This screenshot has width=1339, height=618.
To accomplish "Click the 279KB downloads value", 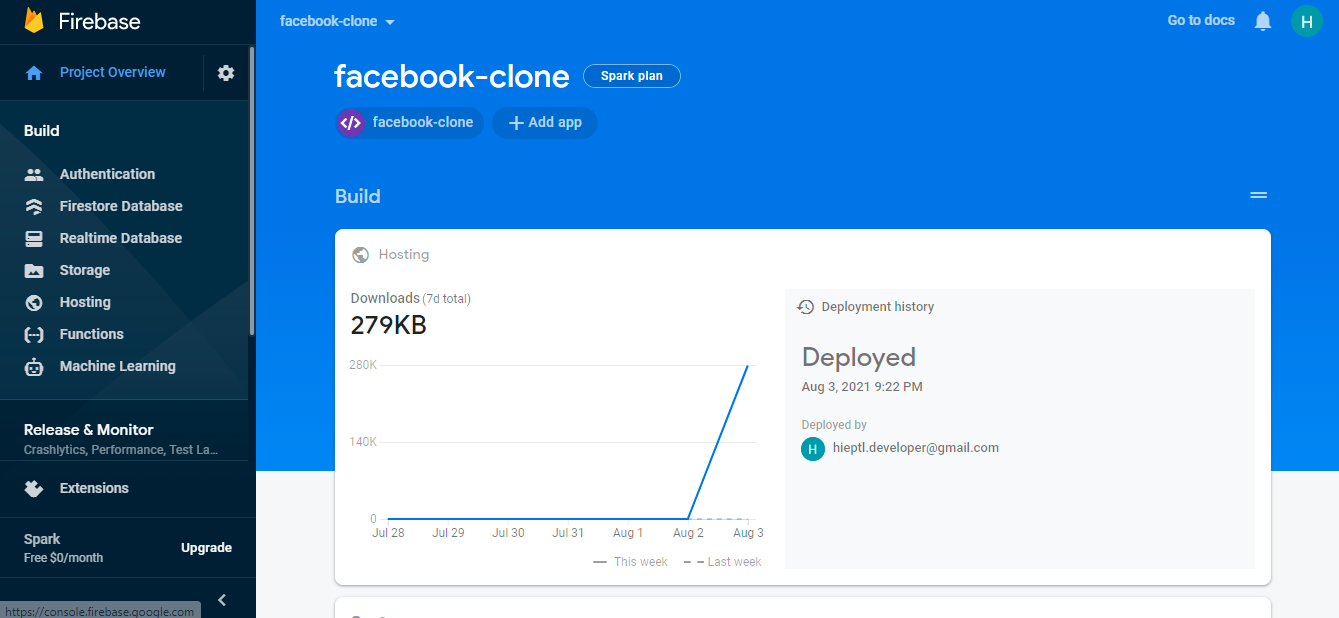I will point(388,325).
